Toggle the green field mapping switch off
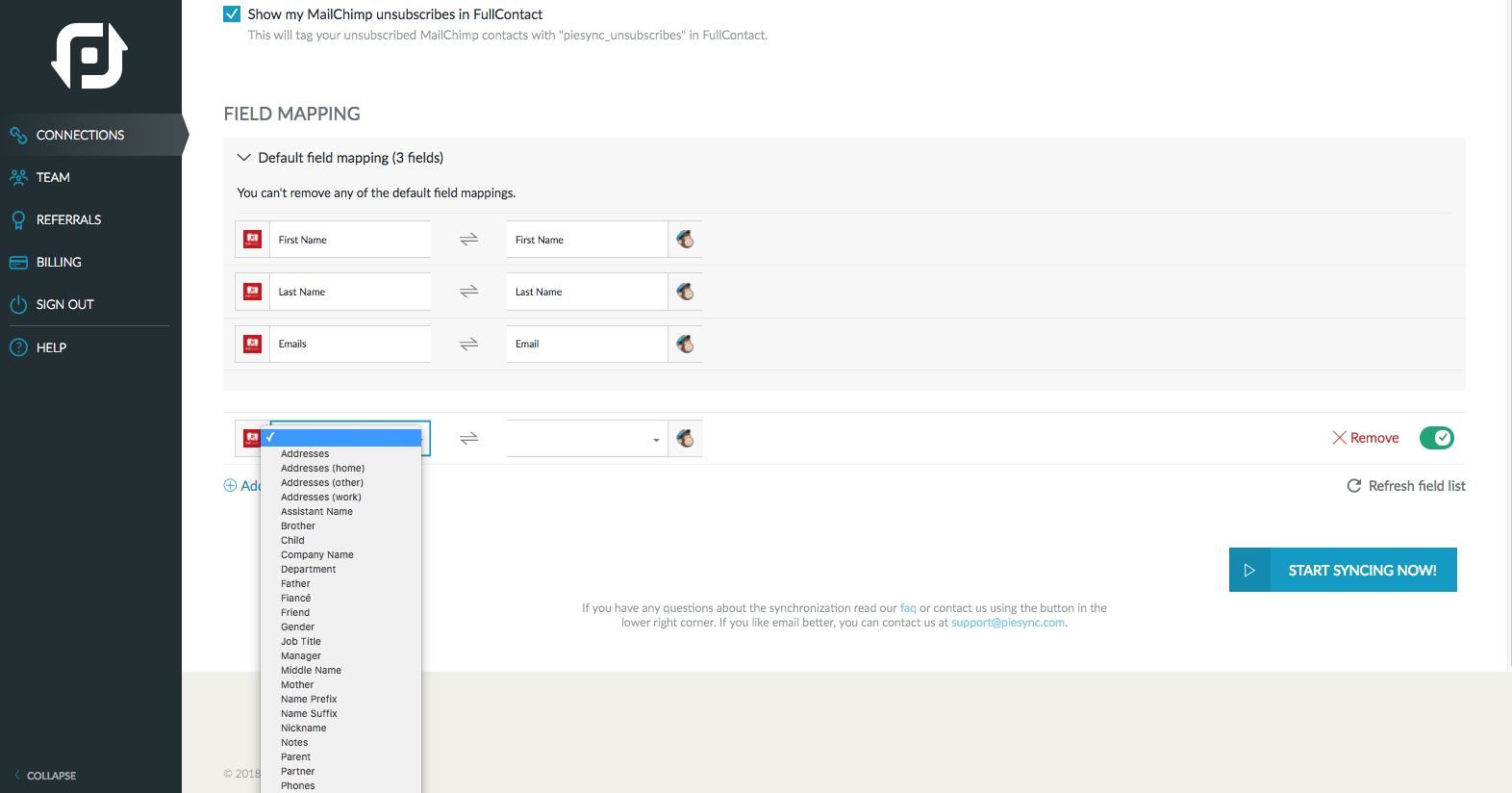Screen dimensions: 1512x793 point(1437,438)
